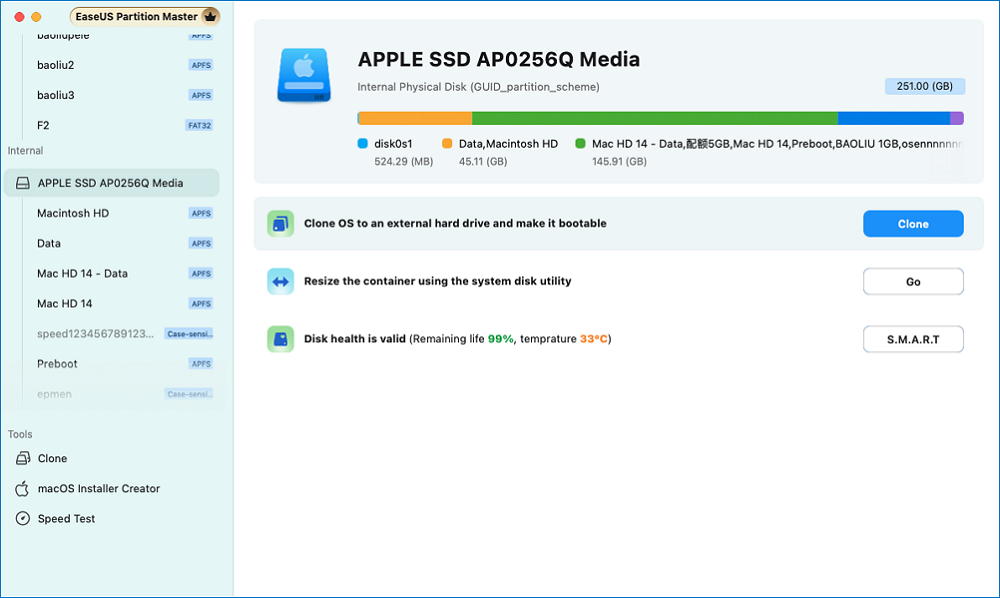Close the window with the red button
Viewport: 1000px width, 598px height.
coord(19,17)
